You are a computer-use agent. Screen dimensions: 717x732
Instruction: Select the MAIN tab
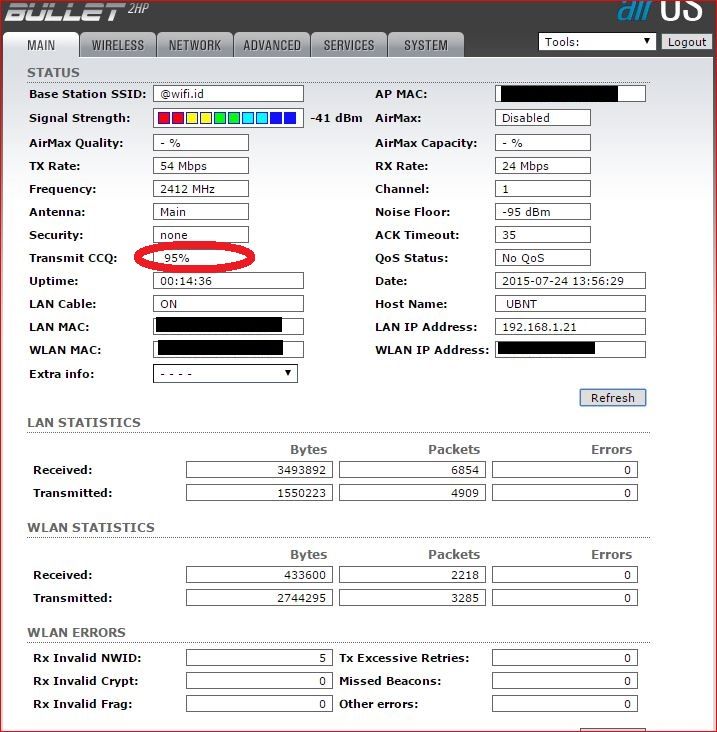tap(41, 45)
